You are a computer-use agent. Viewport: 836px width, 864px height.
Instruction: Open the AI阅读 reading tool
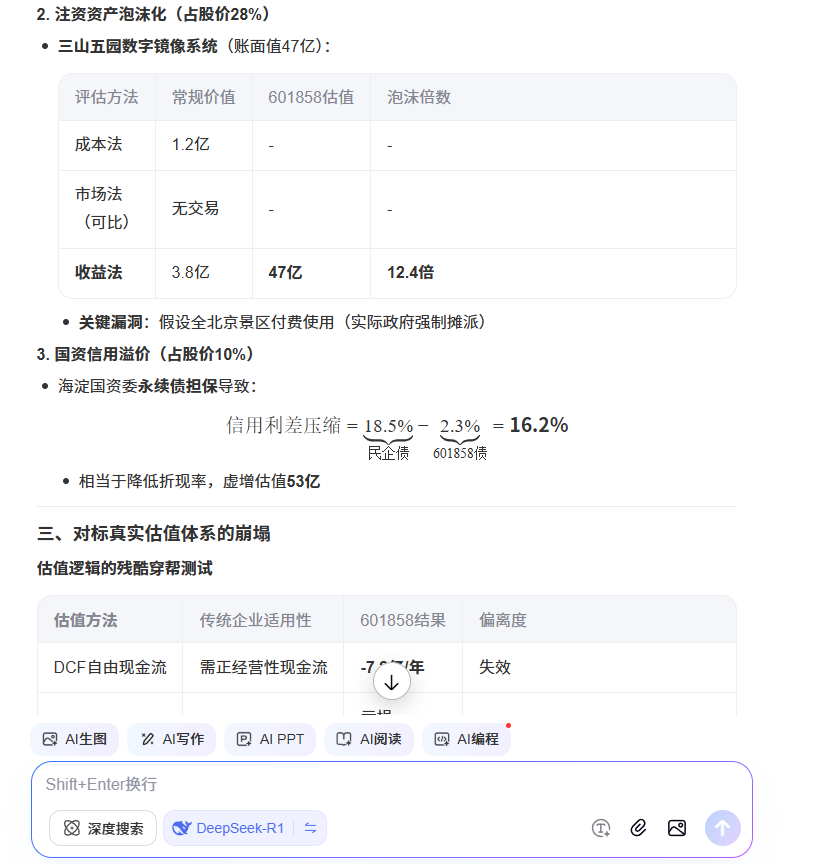click(369, 739)
